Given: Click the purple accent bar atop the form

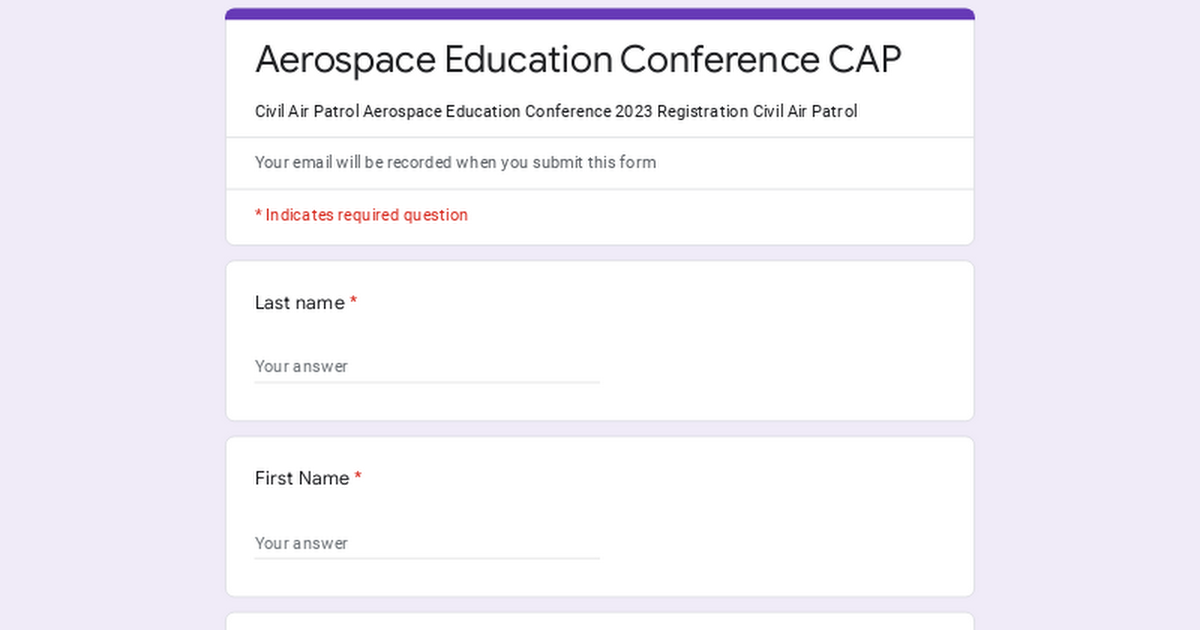Looking at the screenshot, I should 600,14.
